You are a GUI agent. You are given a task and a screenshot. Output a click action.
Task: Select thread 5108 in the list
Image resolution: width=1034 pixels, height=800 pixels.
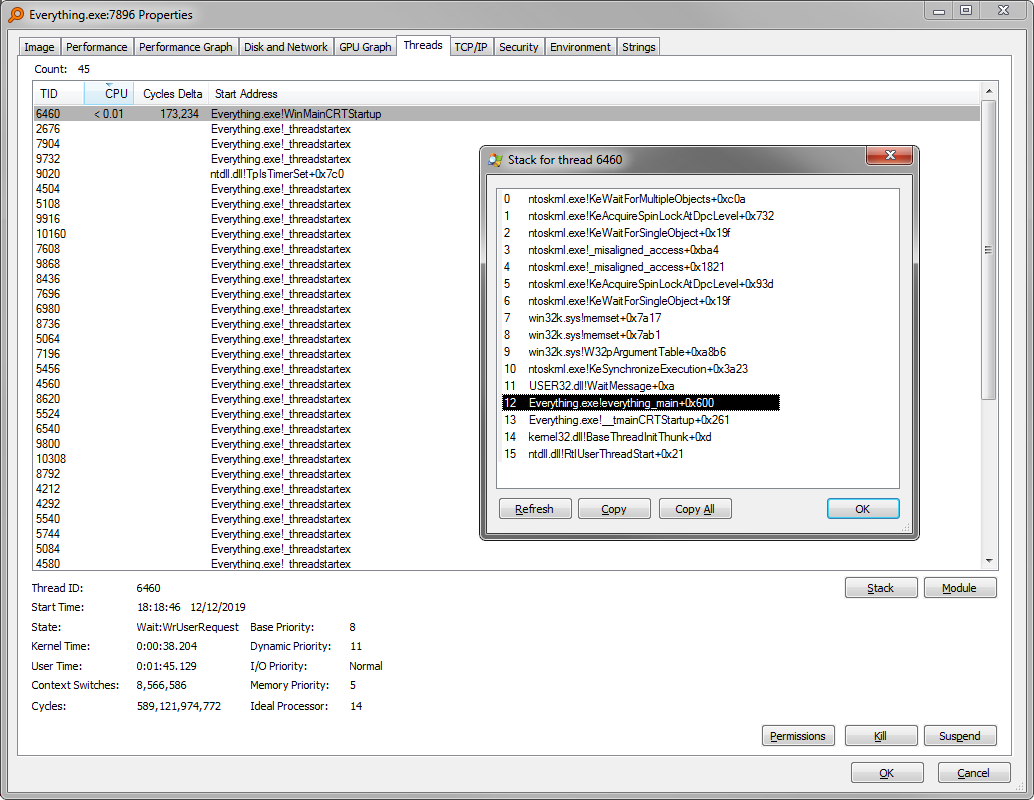click(x=506, y=204)
